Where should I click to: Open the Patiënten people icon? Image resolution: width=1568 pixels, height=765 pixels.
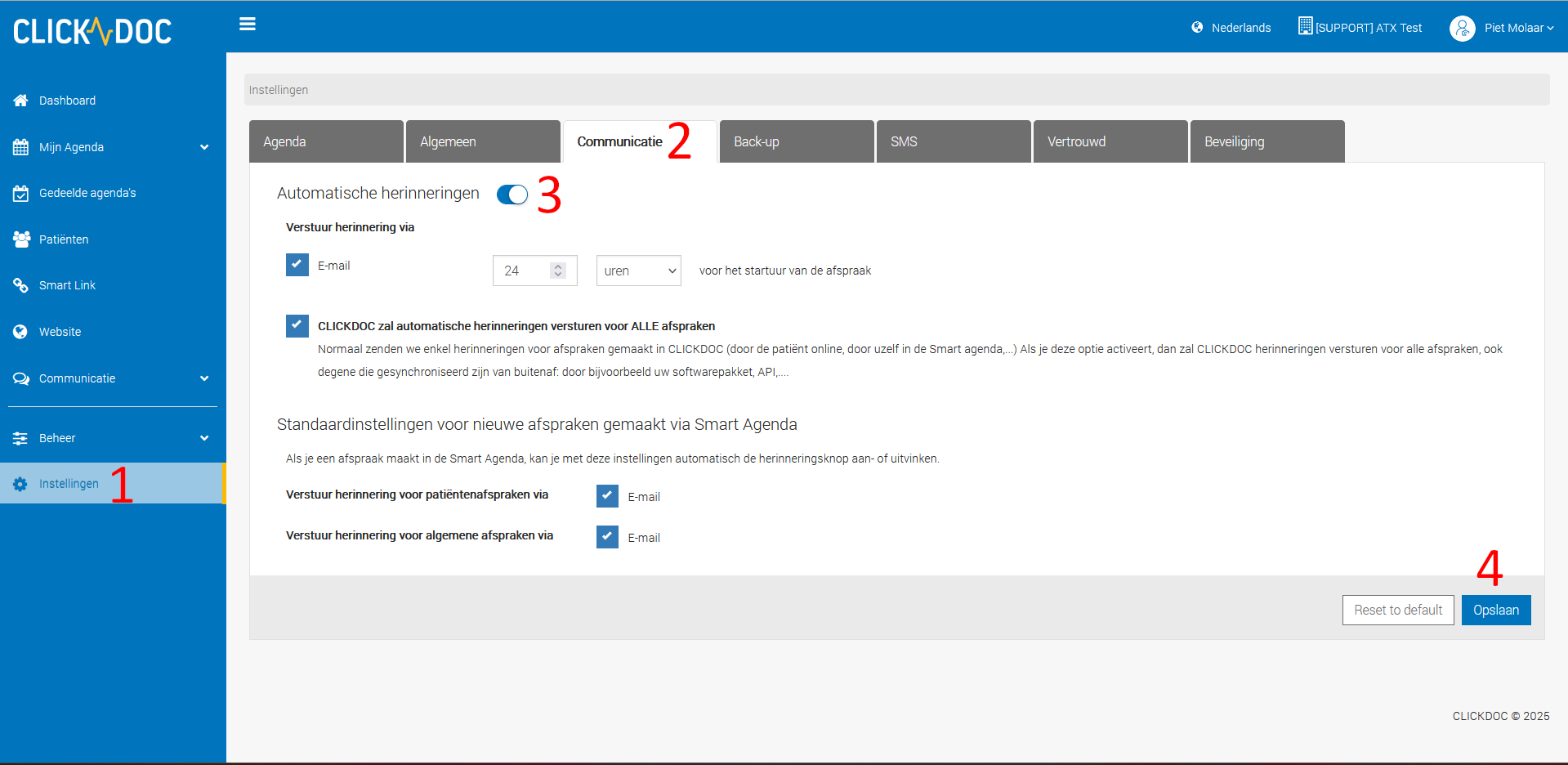tap(21, 239)
